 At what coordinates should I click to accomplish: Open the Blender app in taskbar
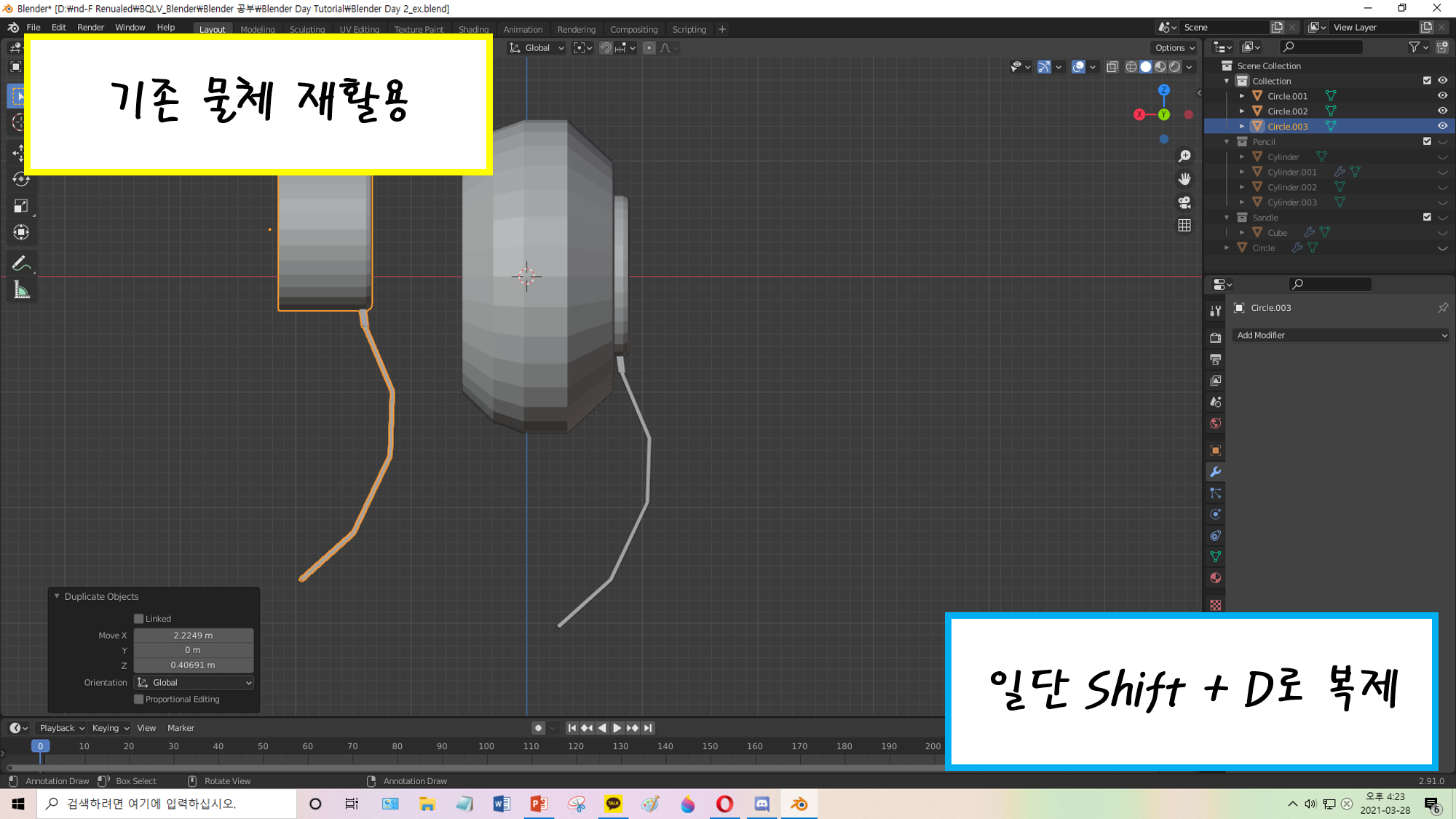[799, 804]
